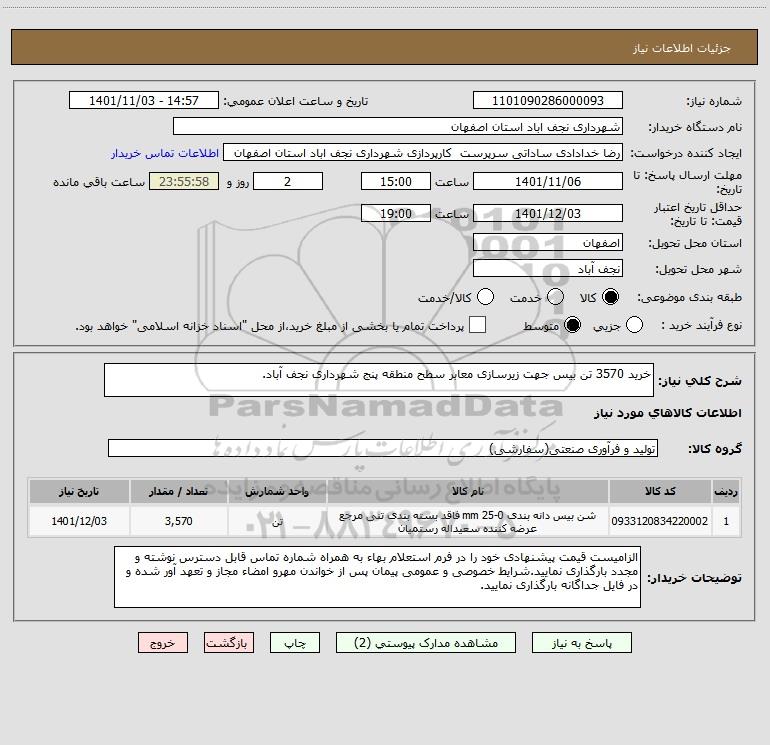
Task: Select table row with code 0933120834220002
Action: pos(385,522)
